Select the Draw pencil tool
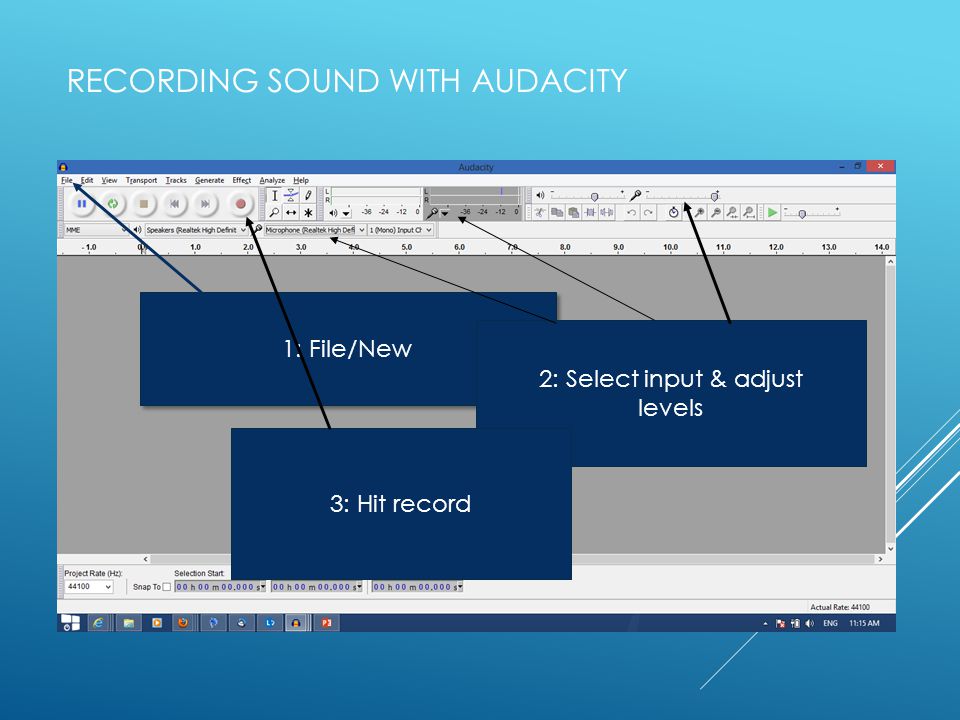The width and height of the screenshot is (960, 720). 309,196
